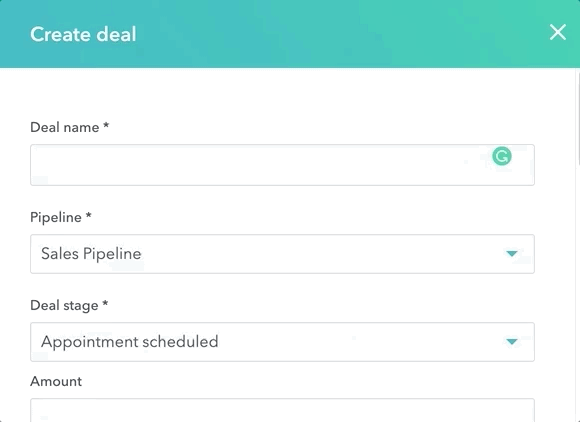Viewport: 580px width, 422px height.
Task: Expand the Deal stage dropdown arrow
Action: [512, 342]
